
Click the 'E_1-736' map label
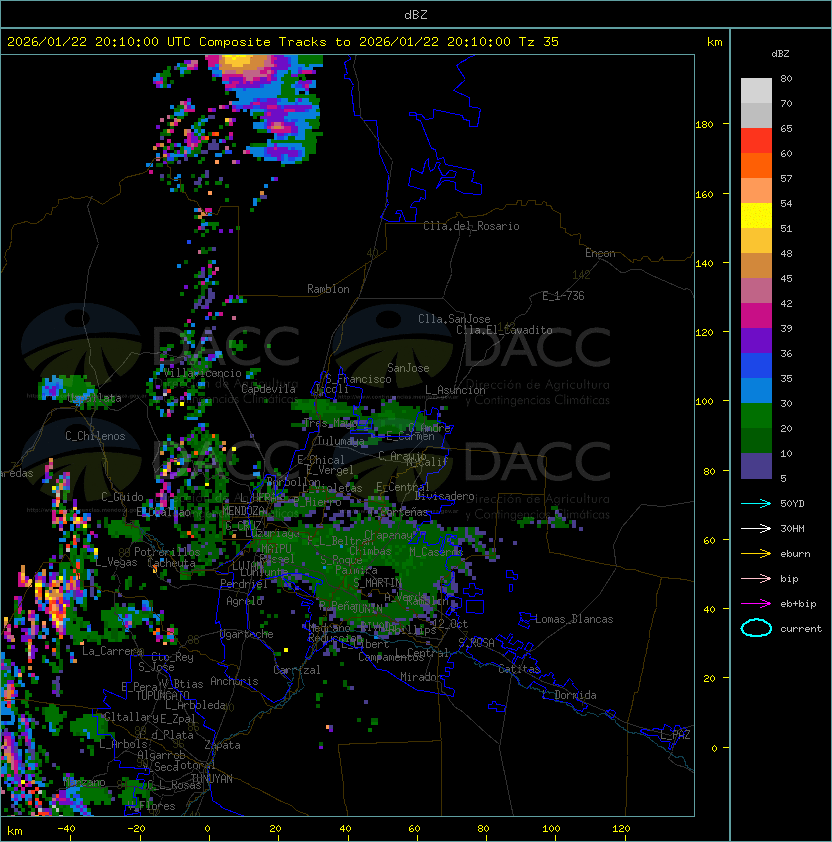point(563,296)
